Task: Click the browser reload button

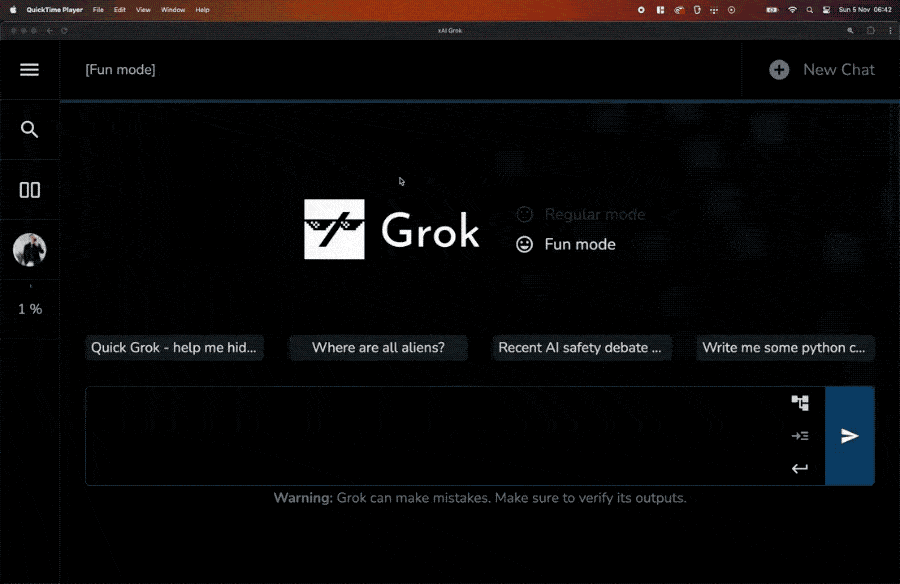Action: click(64, 30)
